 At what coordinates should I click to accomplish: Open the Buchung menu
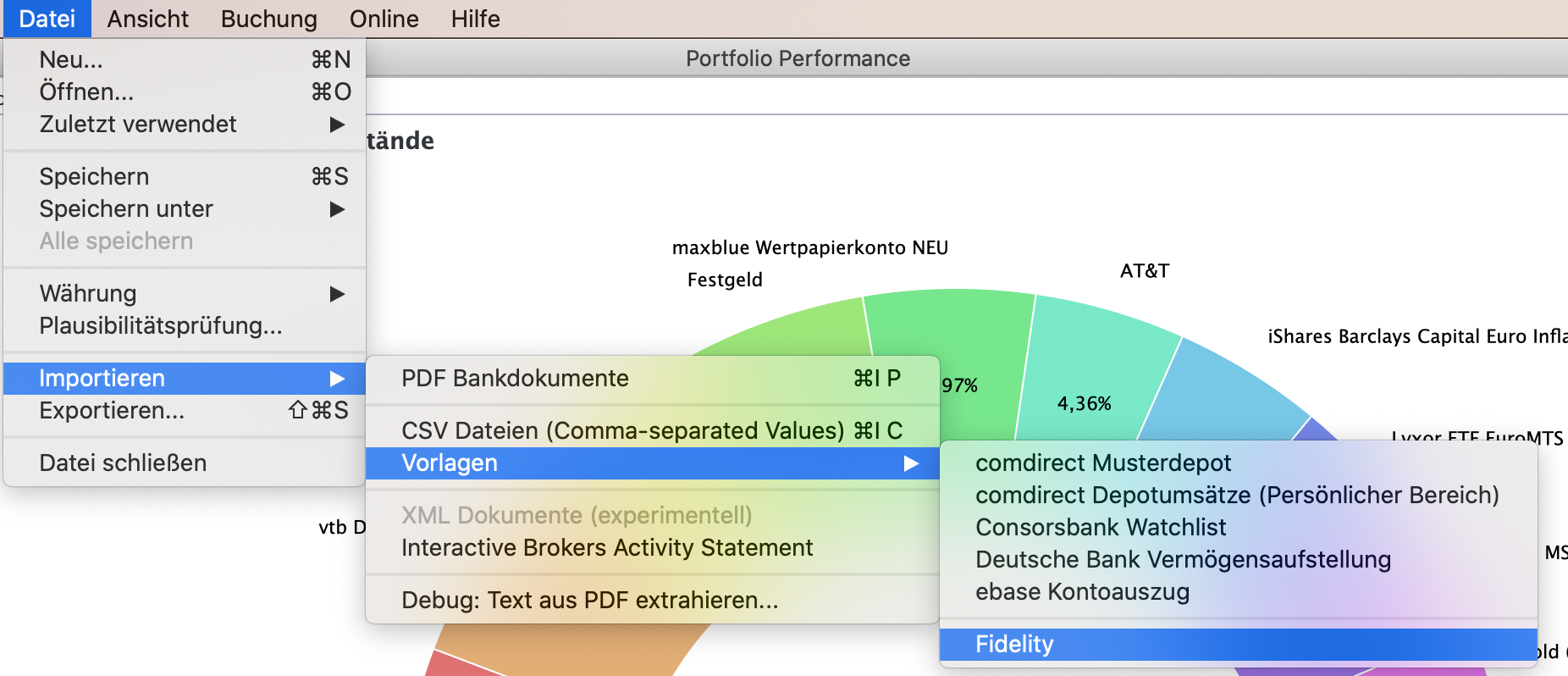click(x=268, y=19)
